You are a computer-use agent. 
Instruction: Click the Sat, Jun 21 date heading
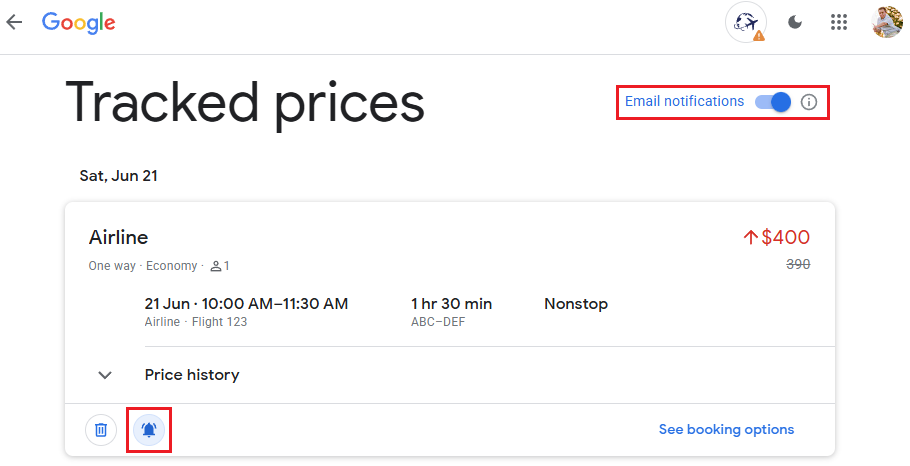coord(118,176)
